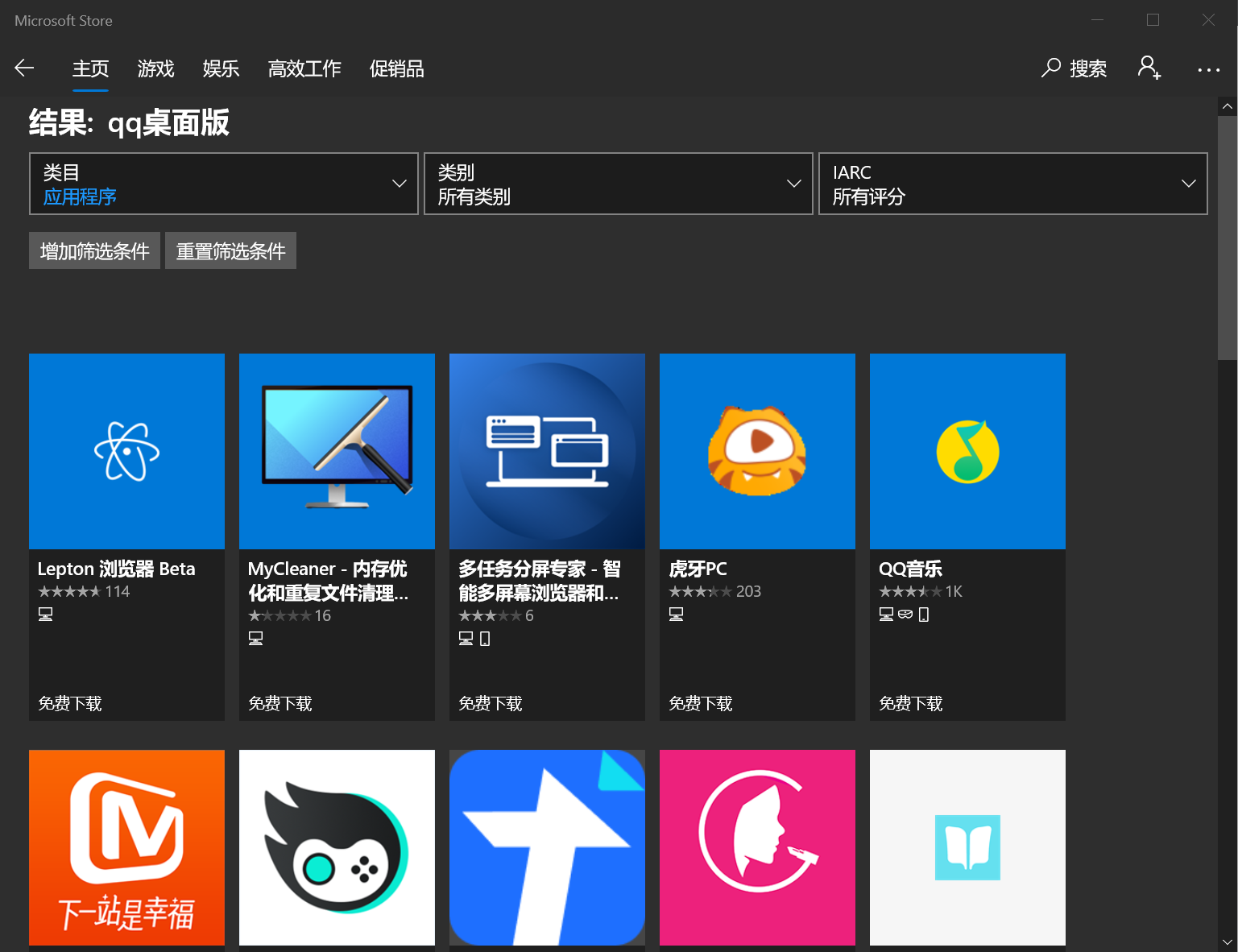Click the Lepton 浏览器 Beta tile
This screenshot has height=952, width=1238.
pos(126,451)
